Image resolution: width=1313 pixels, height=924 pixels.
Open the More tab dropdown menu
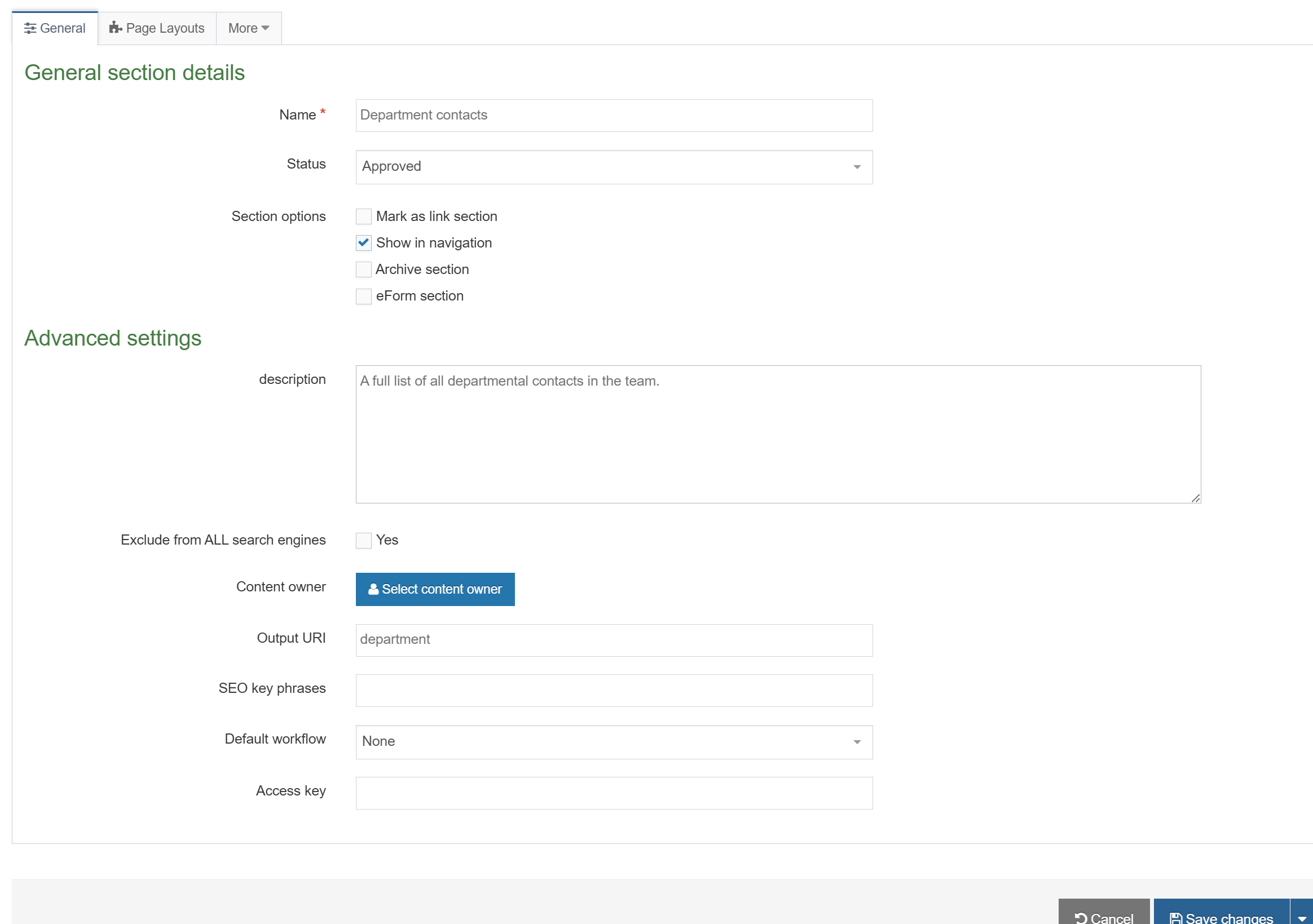coord(248,28)
